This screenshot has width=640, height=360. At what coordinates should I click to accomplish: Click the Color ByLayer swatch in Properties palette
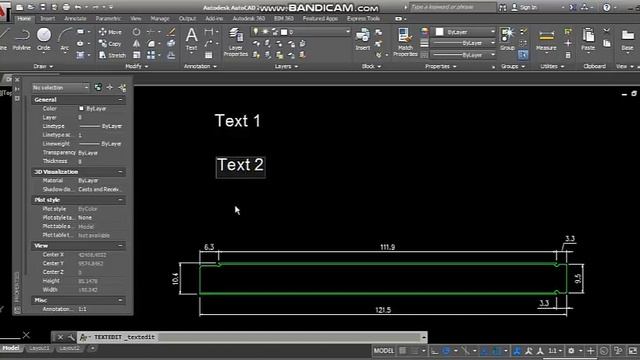tap(81, 109)
